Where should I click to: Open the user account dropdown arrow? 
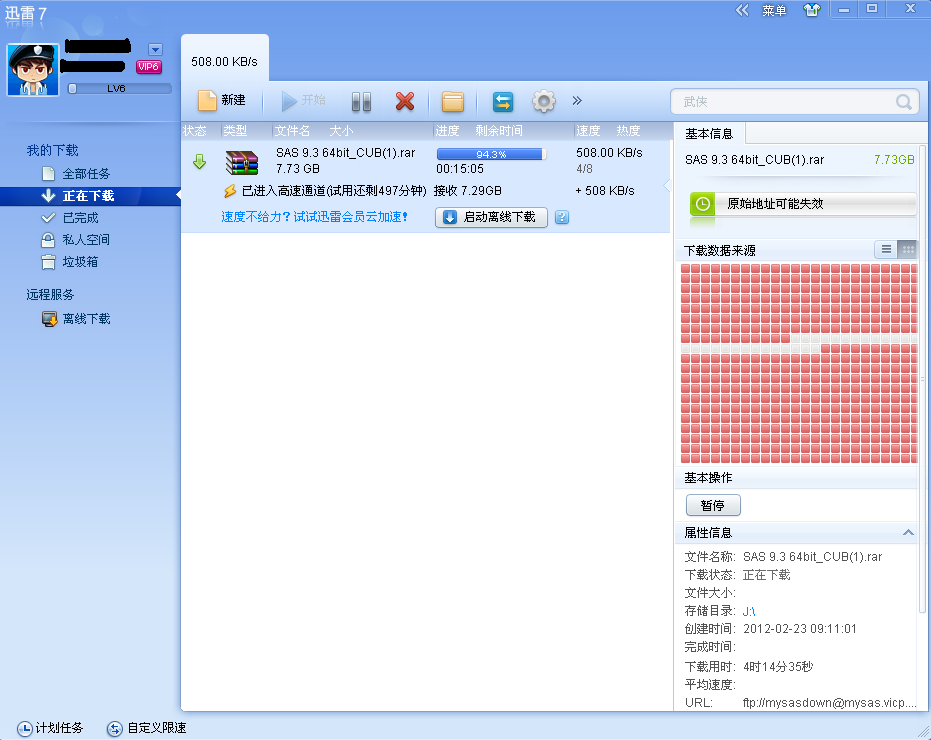point(155,49)
